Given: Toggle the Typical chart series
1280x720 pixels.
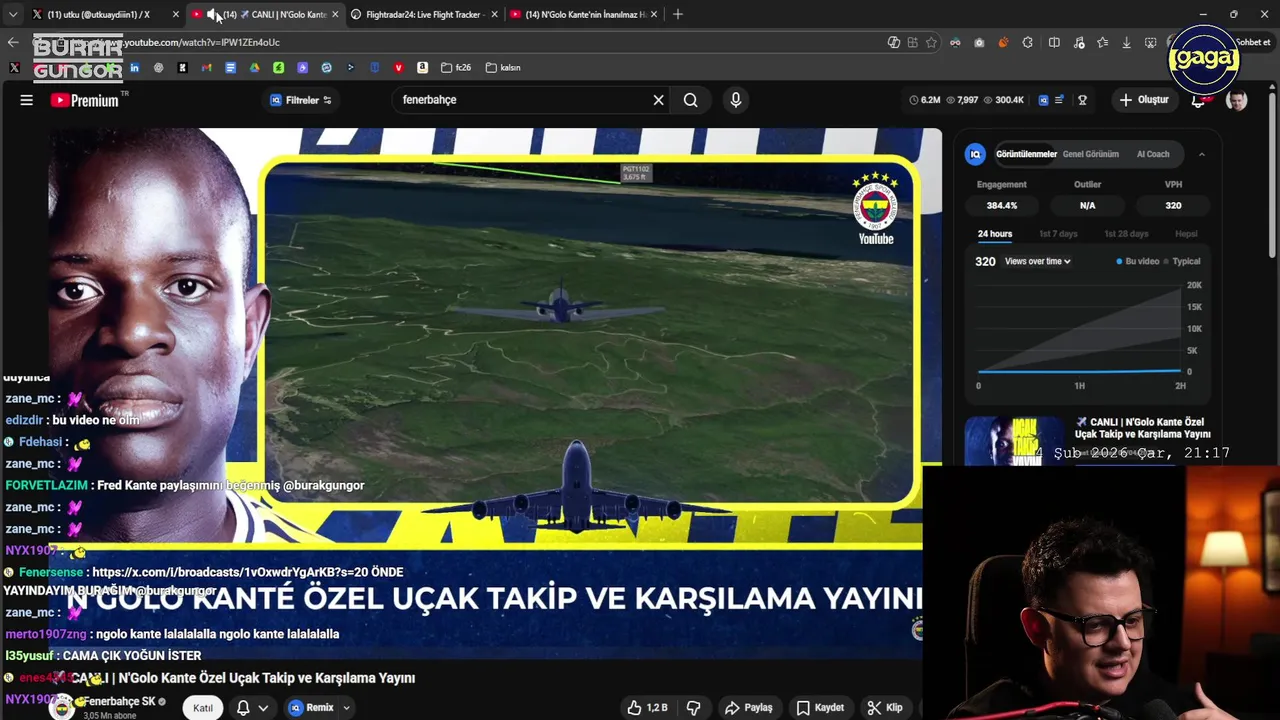Looking at the screenshot, I should (x=1181, y=261).
